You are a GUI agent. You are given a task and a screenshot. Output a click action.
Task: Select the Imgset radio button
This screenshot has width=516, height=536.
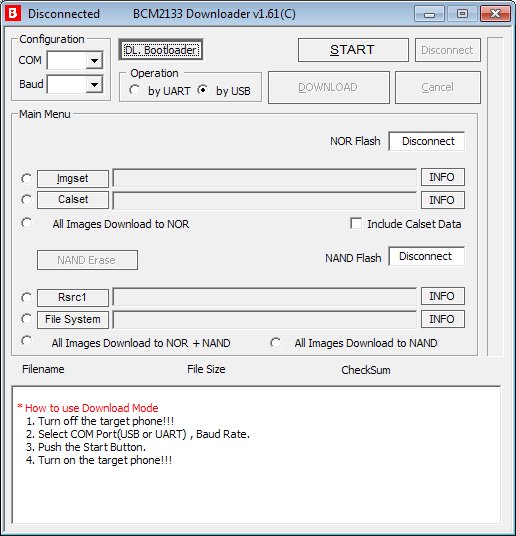pyautogui.click(x=26, y=178)
